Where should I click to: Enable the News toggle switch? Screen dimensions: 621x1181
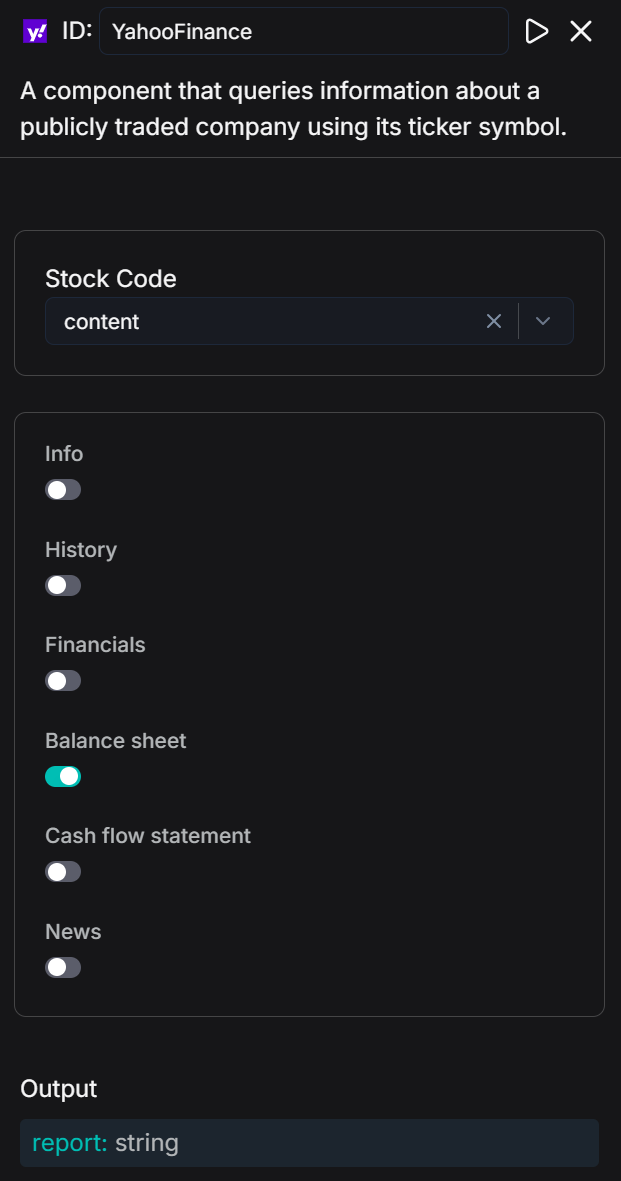63,967
